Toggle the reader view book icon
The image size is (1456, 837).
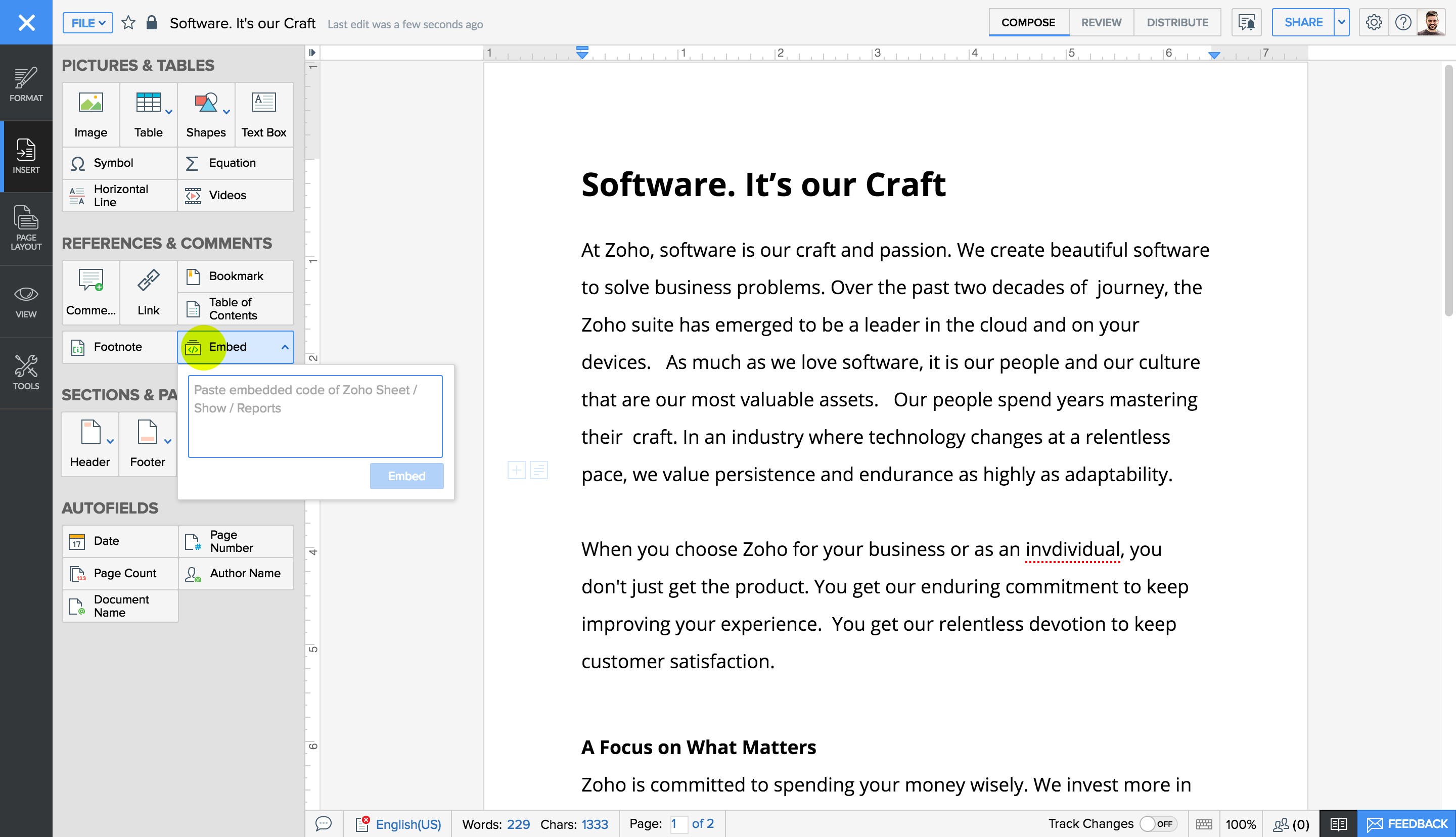1338,824
